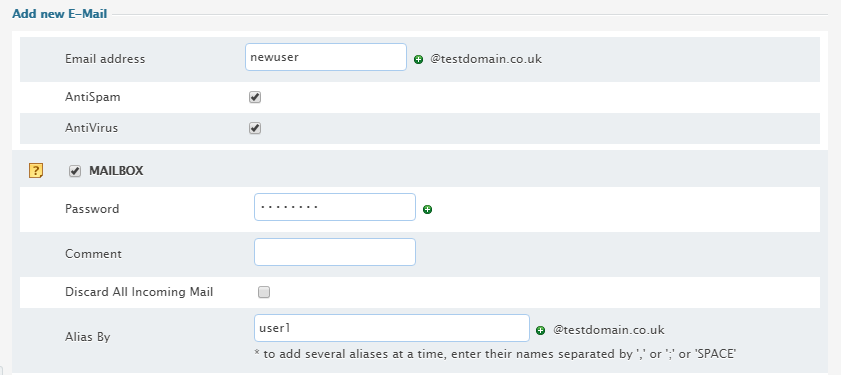Toggle the MAILBOX checkbox

point(75,172)
